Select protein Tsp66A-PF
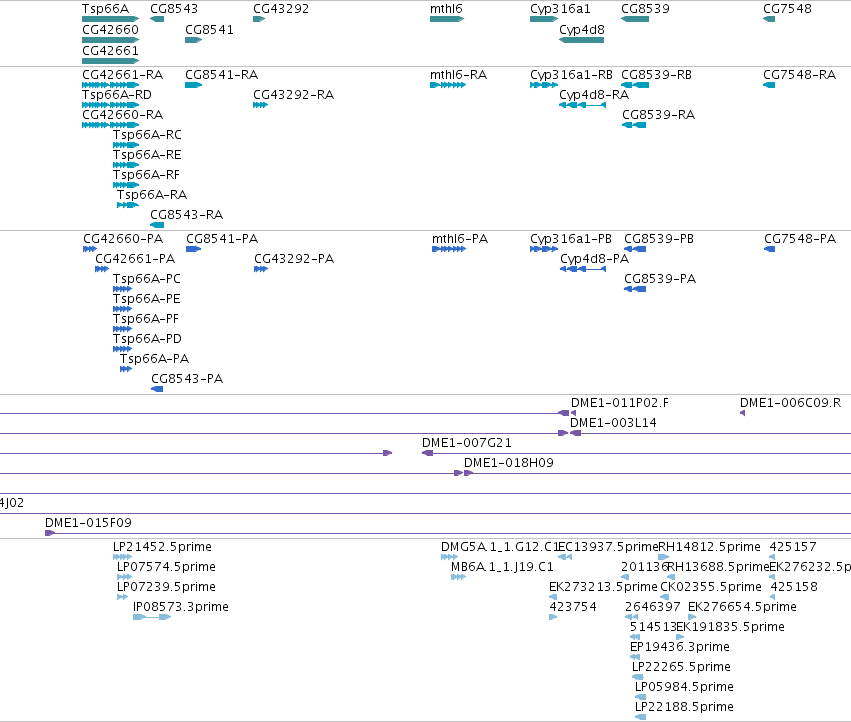 [x=122, y=329]
